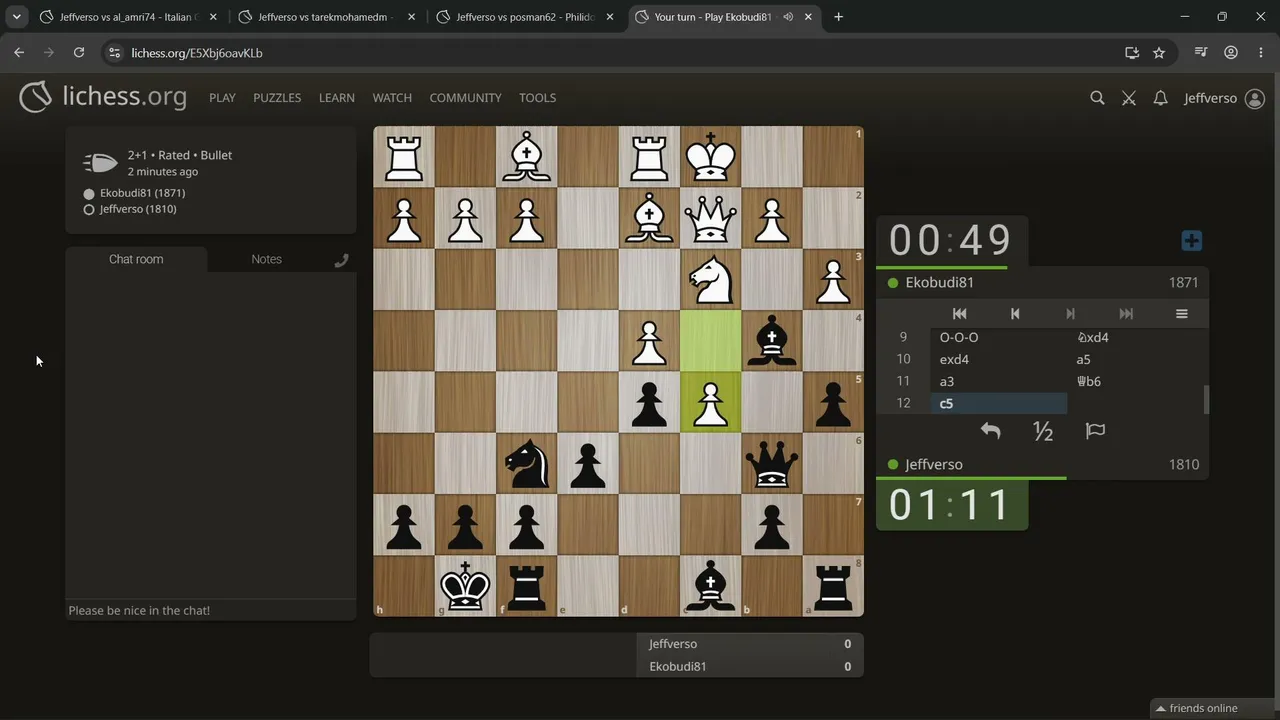
Task: Click the move list scrollbar
Action: pos(1206,400)
